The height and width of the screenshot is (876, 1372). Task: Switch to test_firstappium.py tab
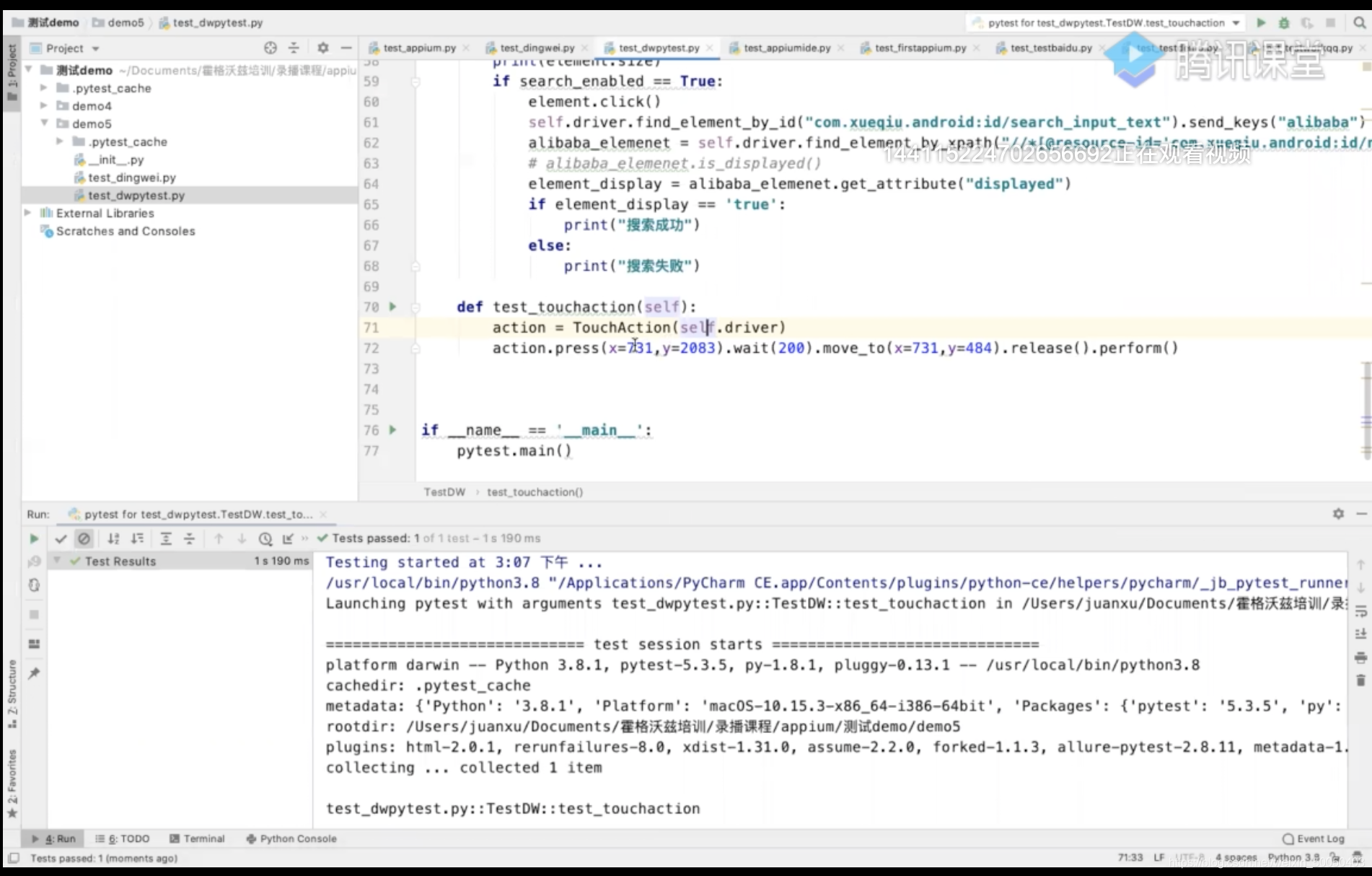click(x=920, y=48)
